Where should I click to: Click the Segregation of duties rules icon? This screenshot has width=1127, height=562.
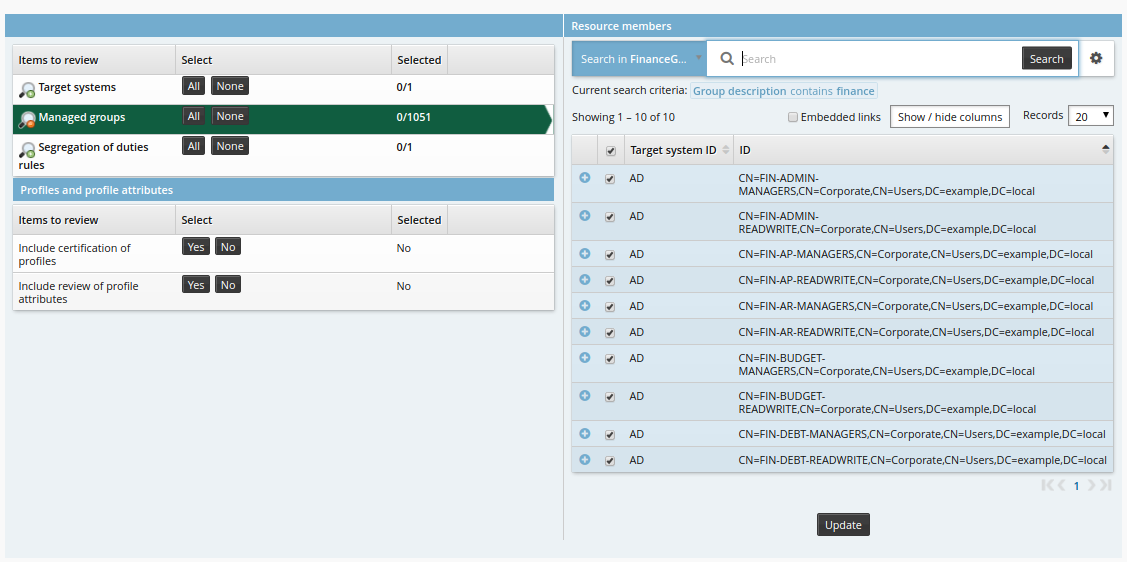(x=27, y=149)
